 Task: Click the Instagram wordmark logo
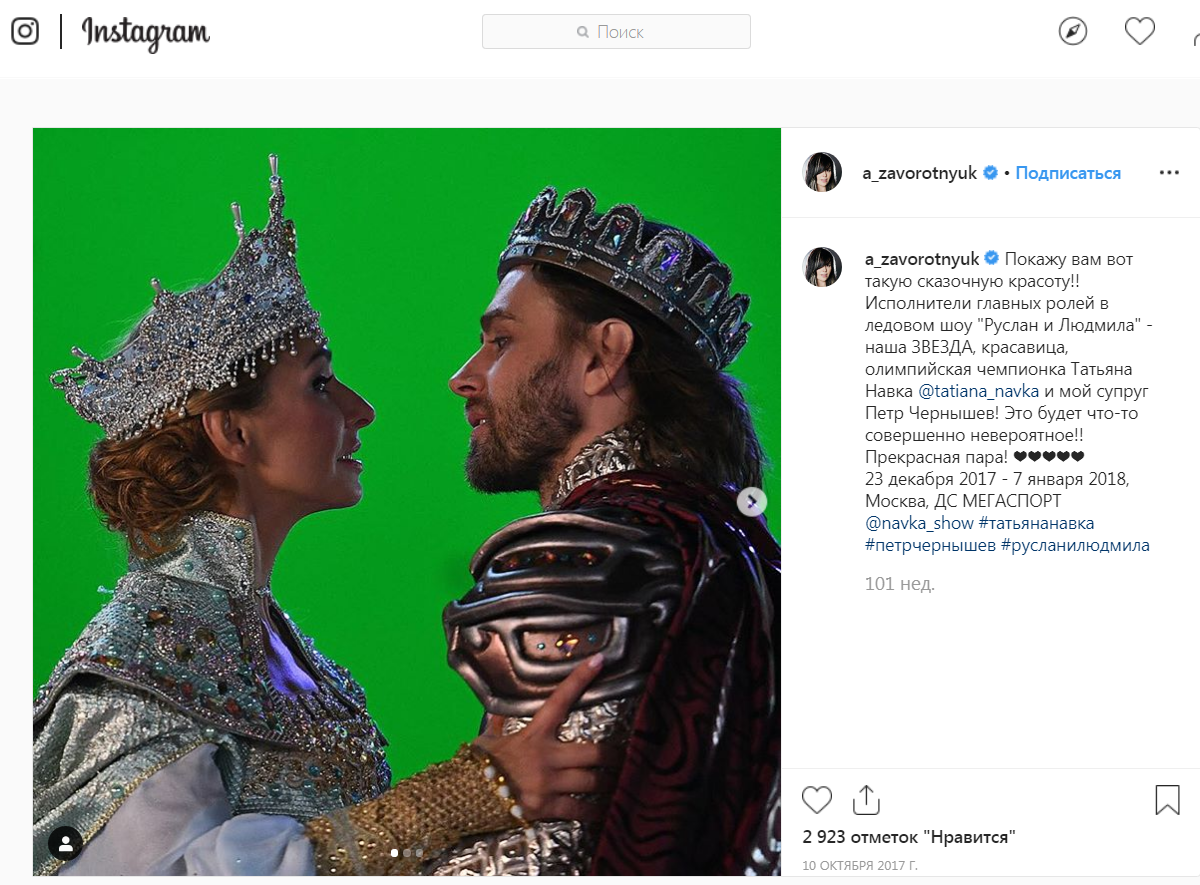[x=146, y=32]
